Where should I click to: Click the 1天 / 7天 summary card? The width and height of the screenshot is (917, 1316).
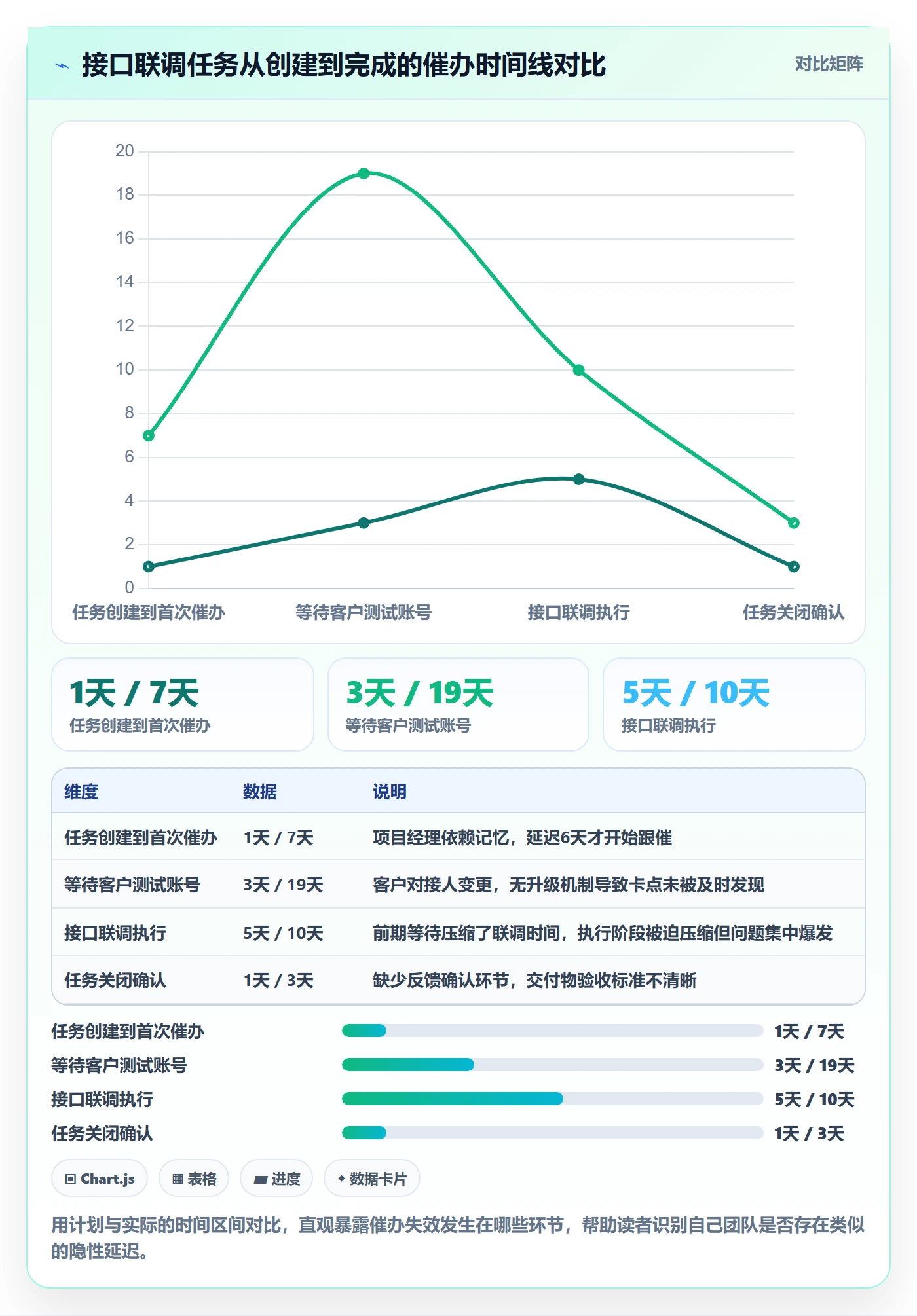(183, 704)
